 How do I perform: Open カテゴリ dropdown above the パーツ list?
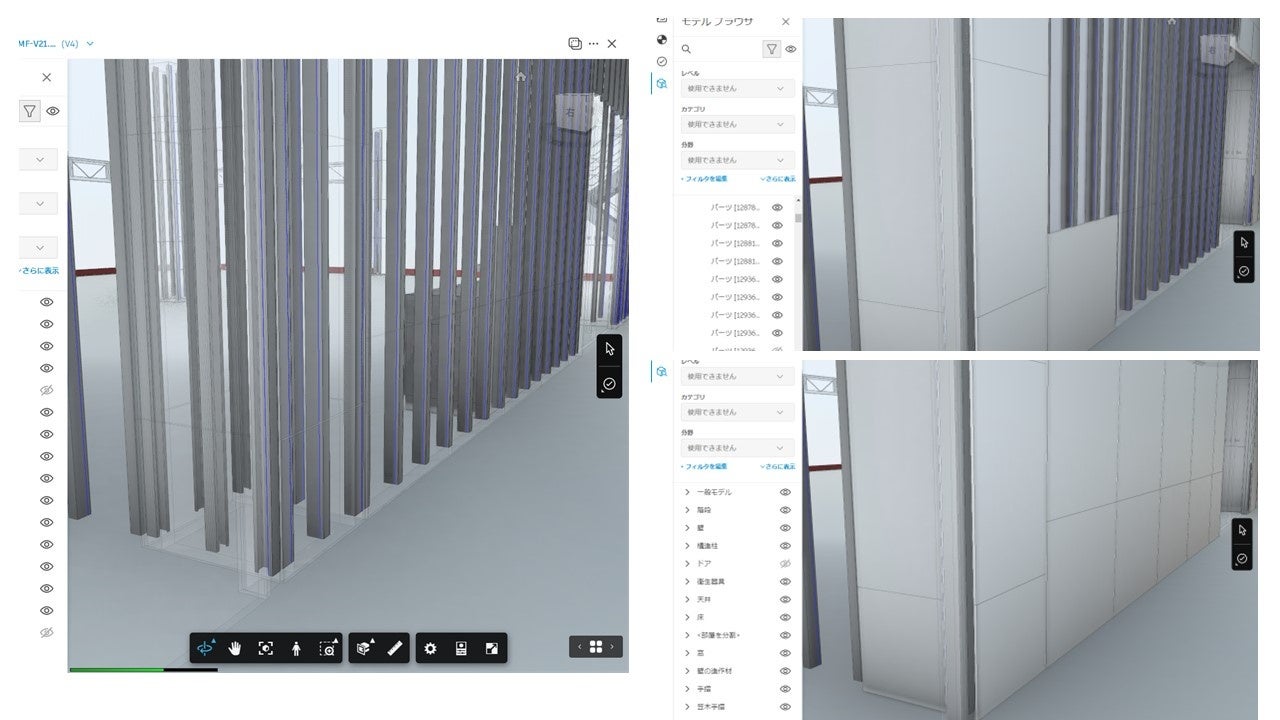738,124
